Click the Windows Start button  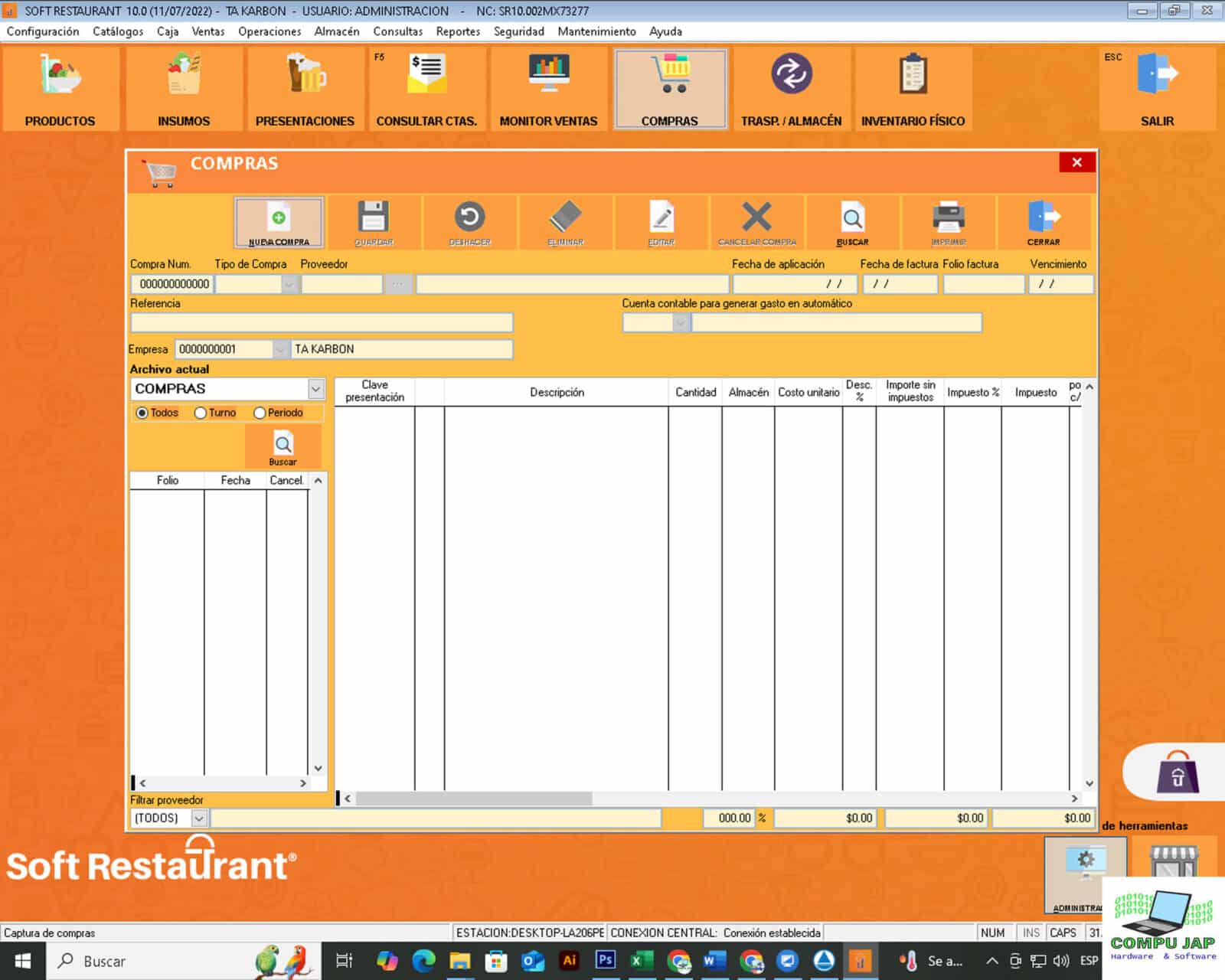tap(23, 961)
